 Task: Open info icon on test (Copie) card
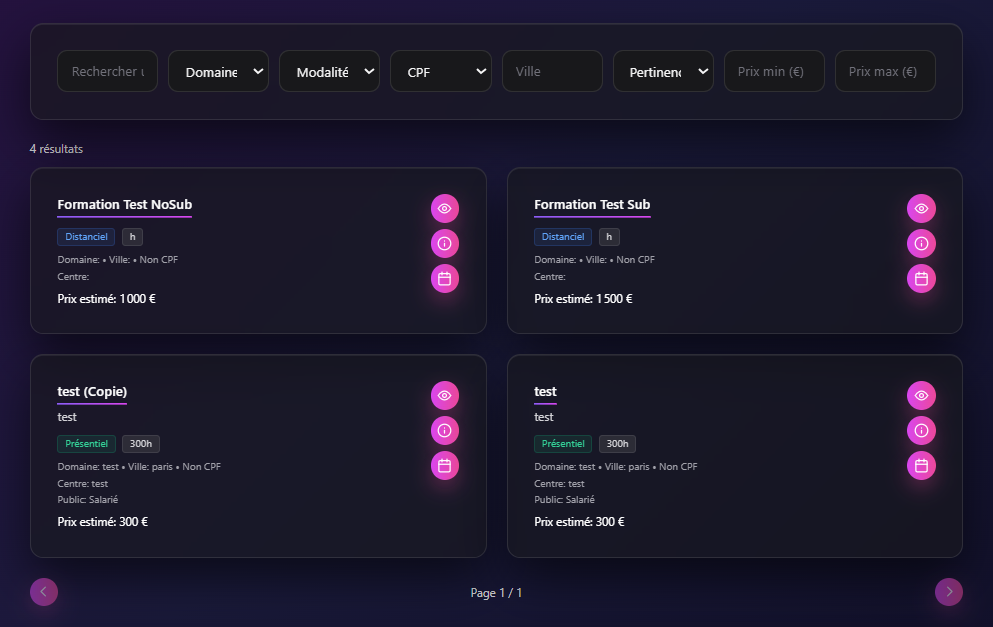pos(445,430)
